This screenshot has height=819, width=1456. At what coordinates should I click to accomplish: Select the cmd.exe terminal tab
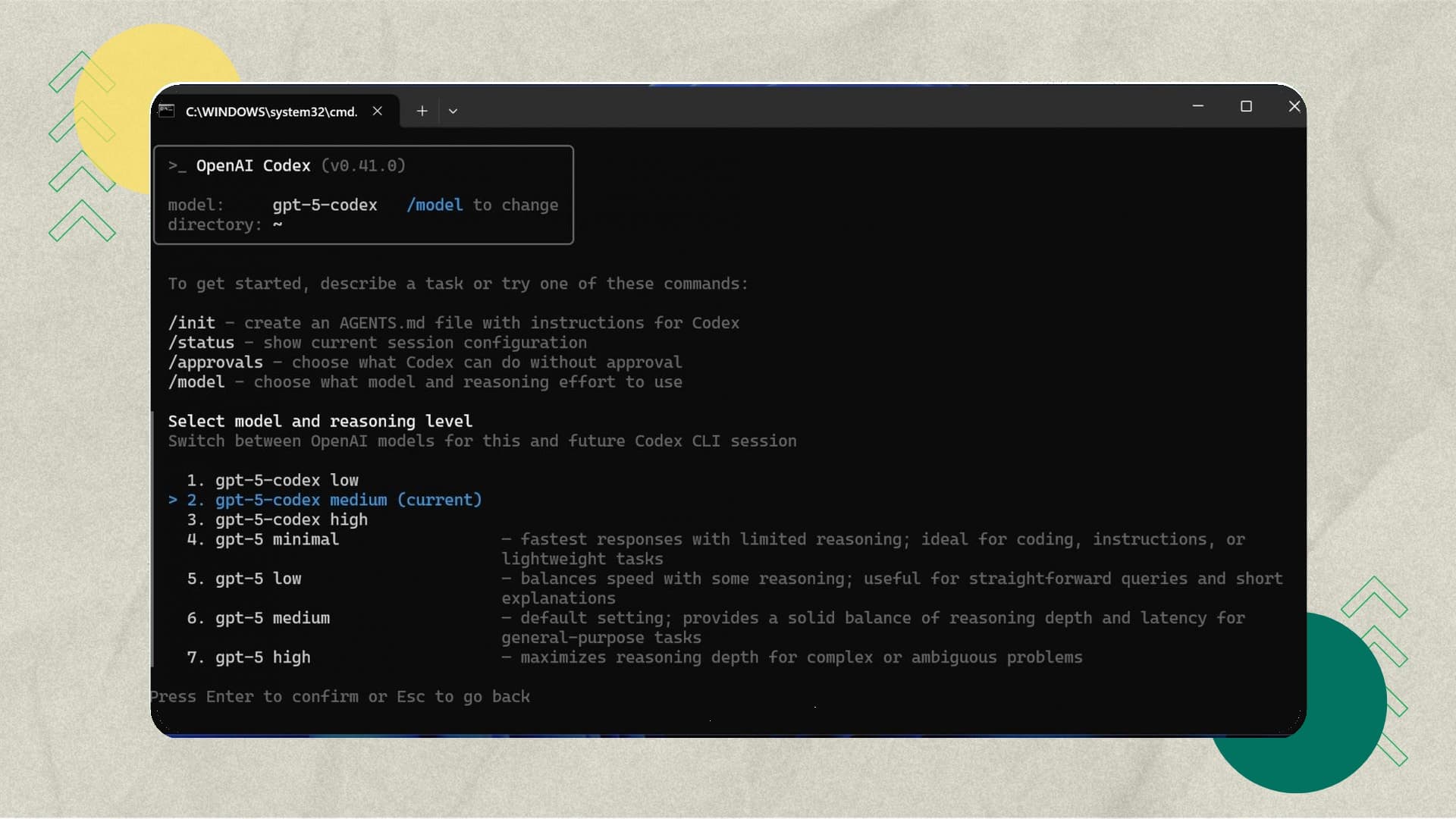pos(271,111)
